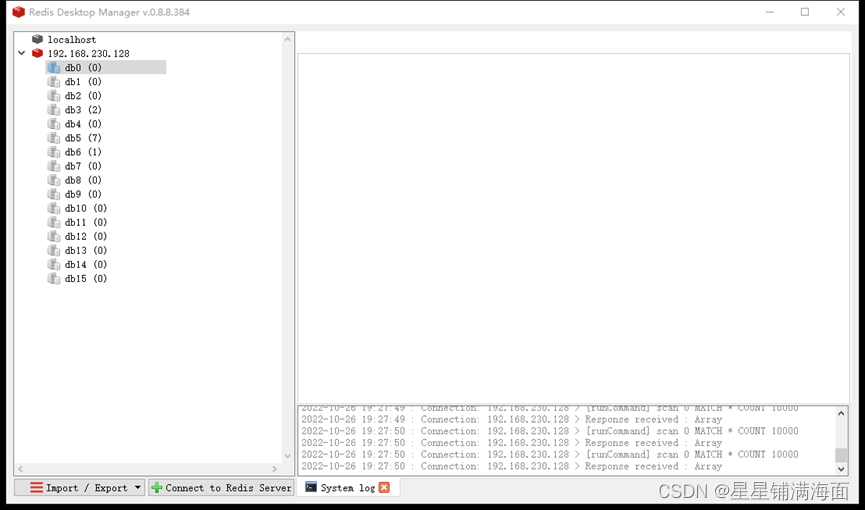Click tree panel scroll up arrow
This screenshot has height=510, width=865.
(287, 39)
